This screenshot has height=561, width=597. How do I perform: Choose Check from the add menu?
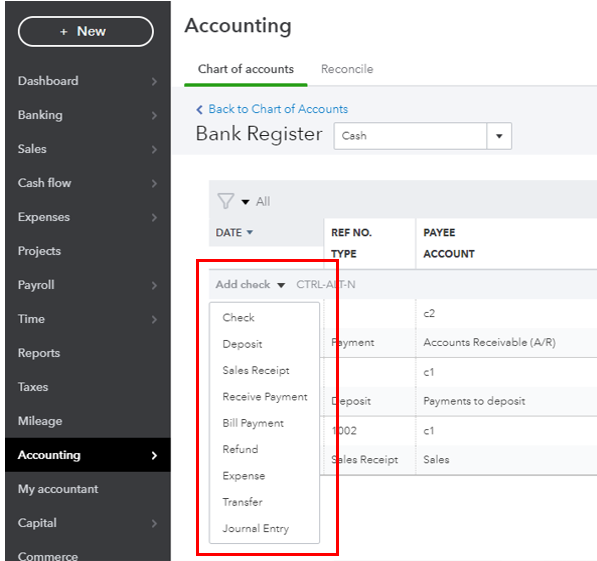tap(238, 318)
